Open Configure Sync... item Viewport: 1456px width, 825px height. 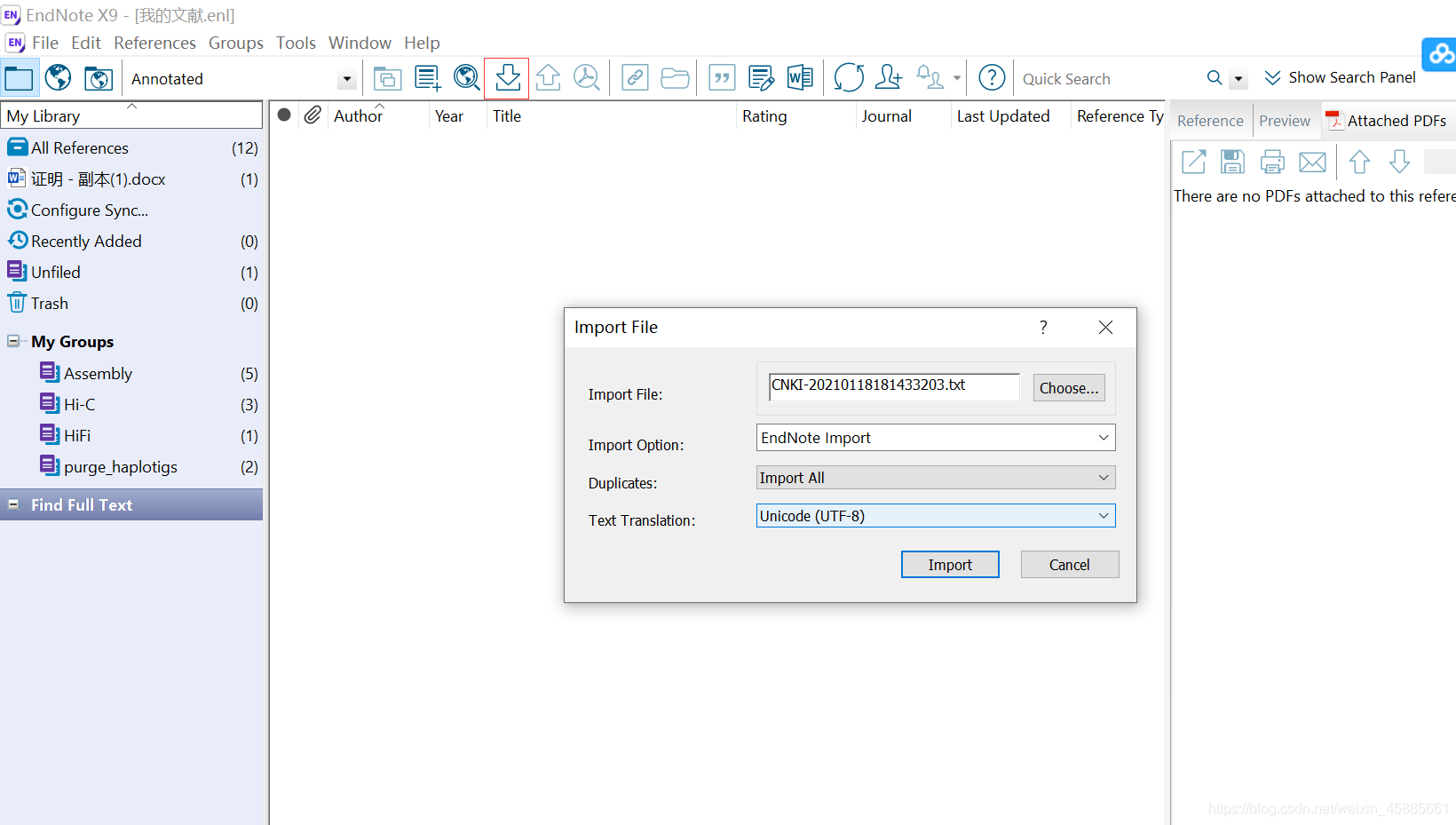[x=131, y=210]
